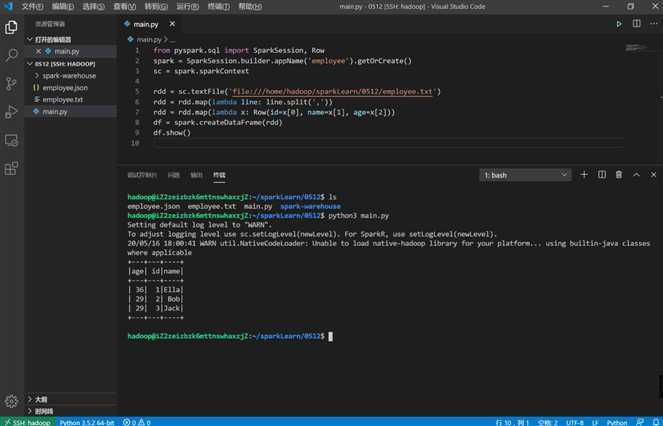
Task: Open the Help menu
Action: 250,6
